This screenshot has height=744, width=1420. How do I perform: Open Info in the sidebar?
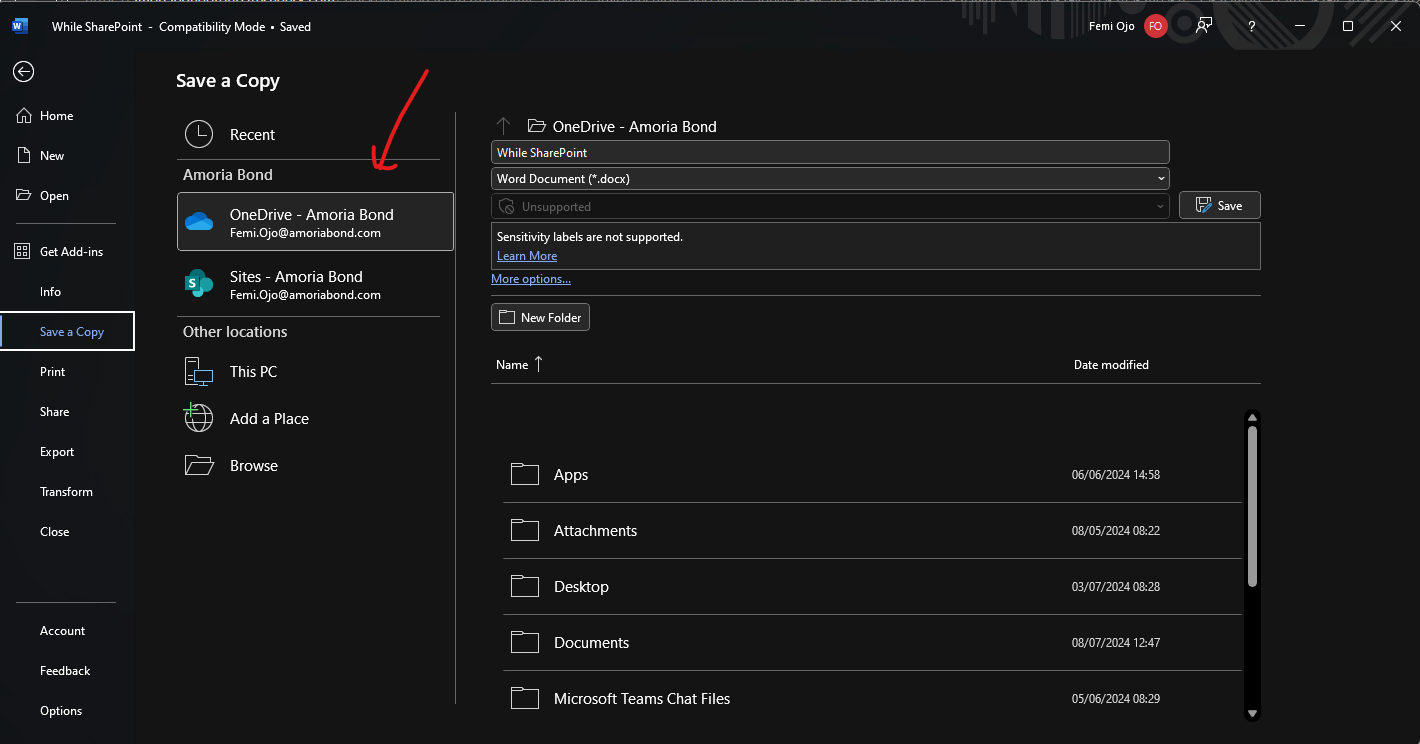point(50,292)
